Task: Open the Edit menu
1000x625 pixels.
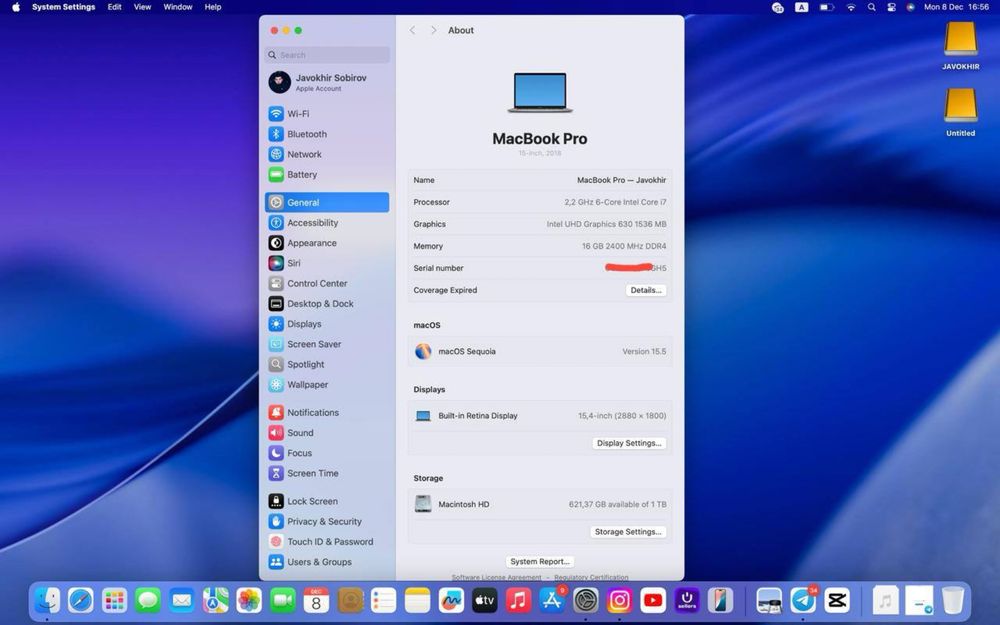Action: pyautogui.click(x=114, y=7)
